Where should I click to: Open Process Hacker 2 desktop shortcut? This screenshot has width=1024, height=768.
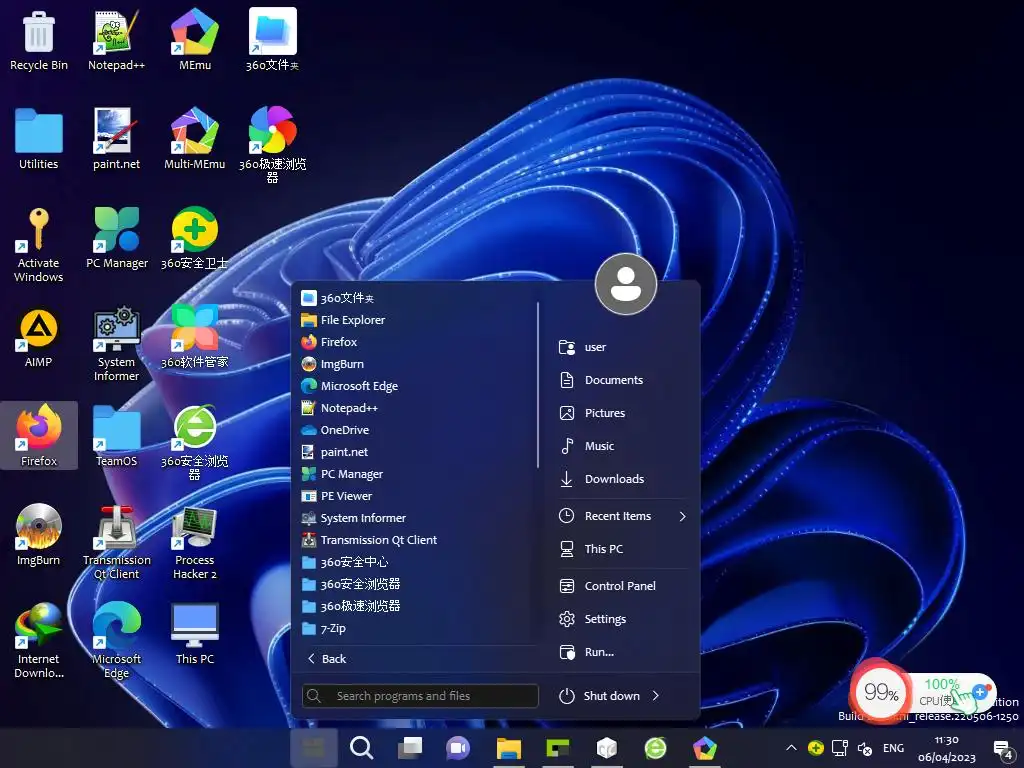195,542
